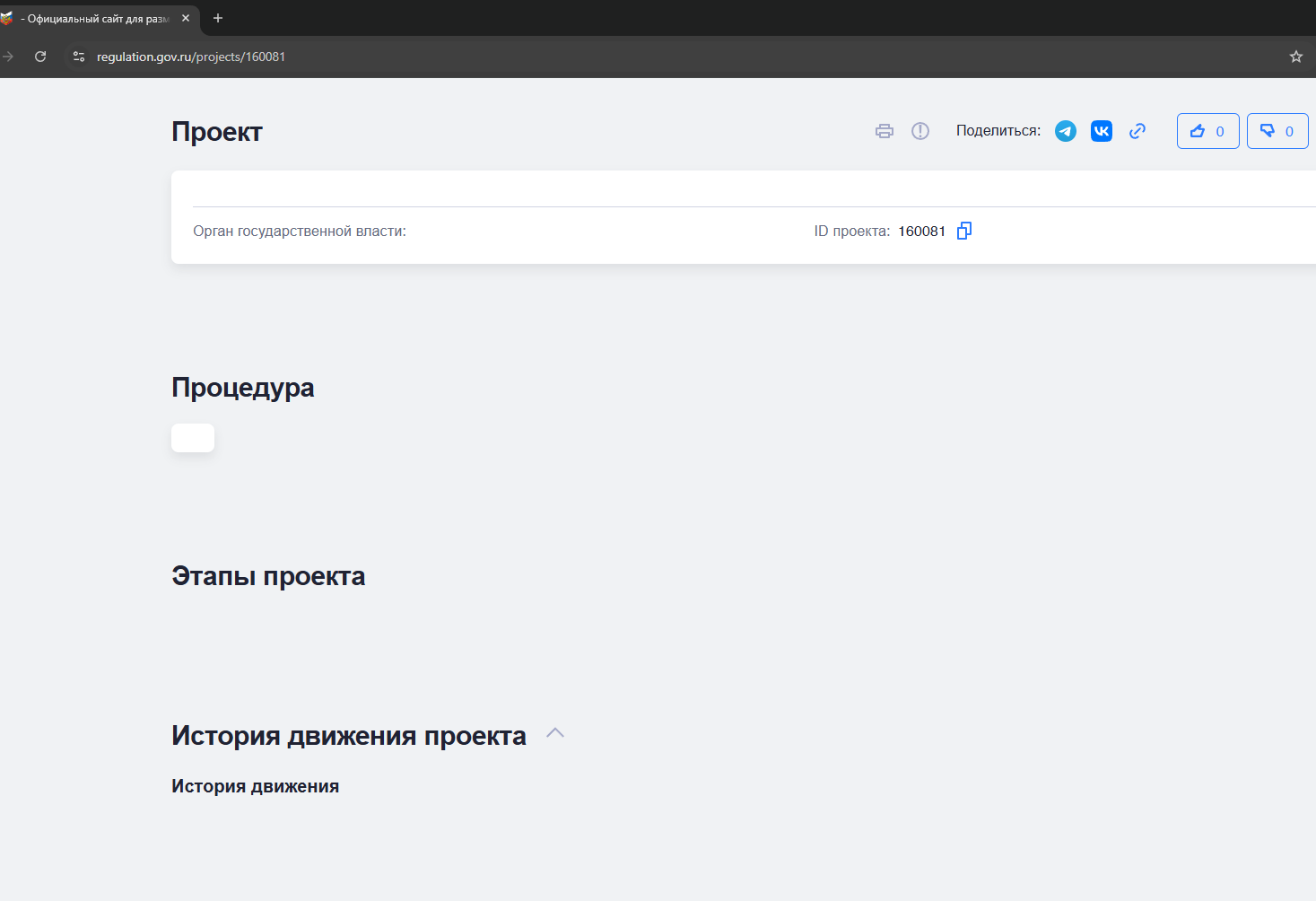This screenshot has width=1316, height=901.
Task: Copy the project link using chain icon
Action: [1137, 131]
